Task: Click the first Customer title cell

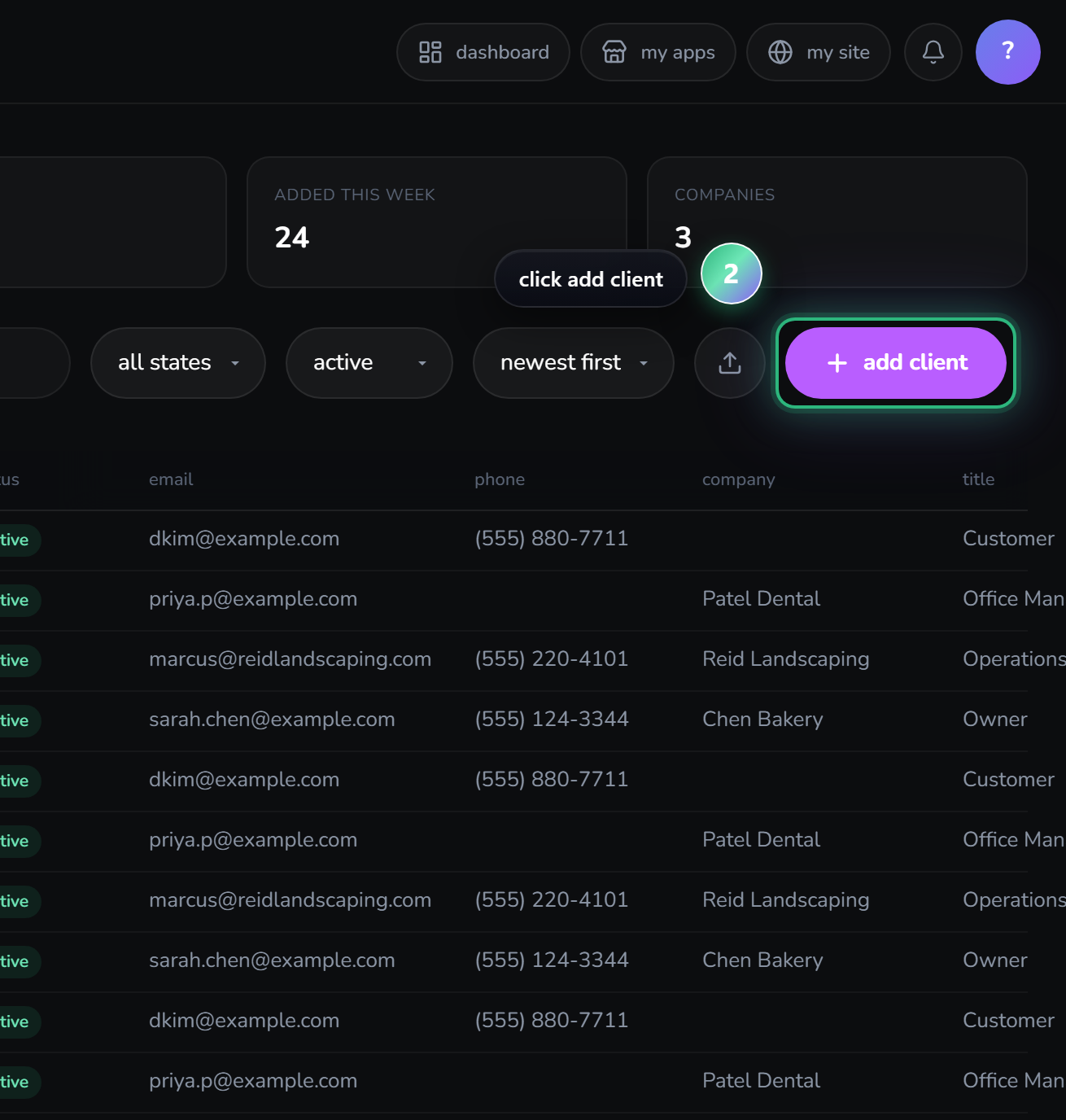Action: click(1008, 539)
